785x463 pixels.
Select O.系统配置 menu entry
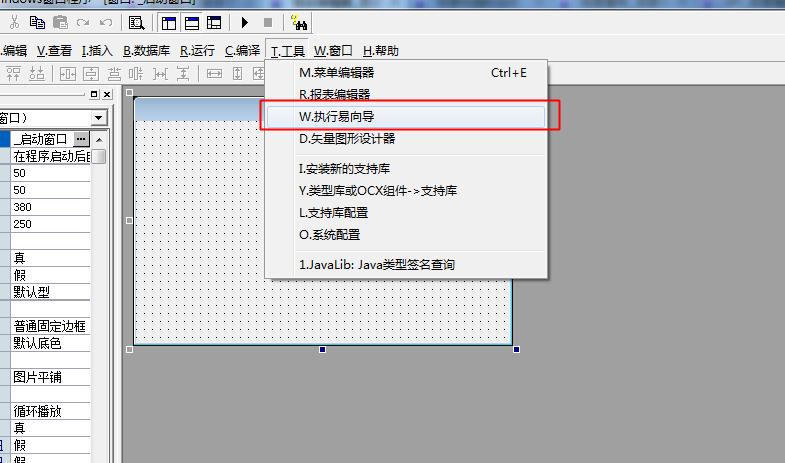pyautogui.click(x=406, y=235)
